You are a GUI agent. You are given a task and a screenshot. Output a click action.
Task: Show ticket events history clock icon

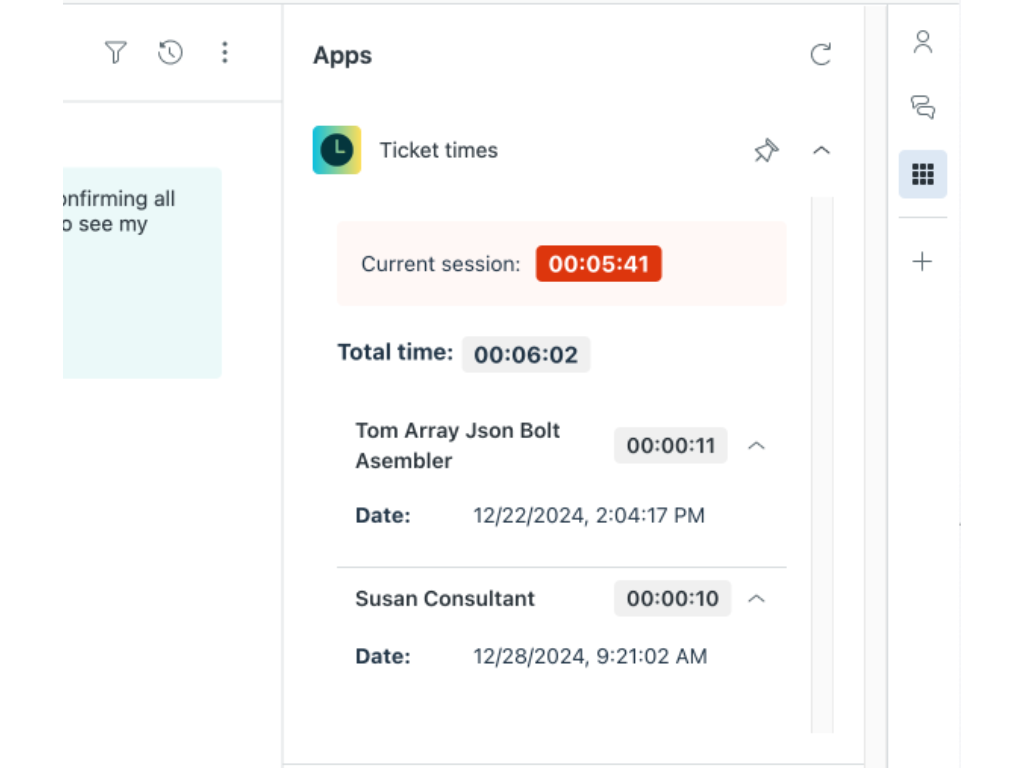coord(170,53)
